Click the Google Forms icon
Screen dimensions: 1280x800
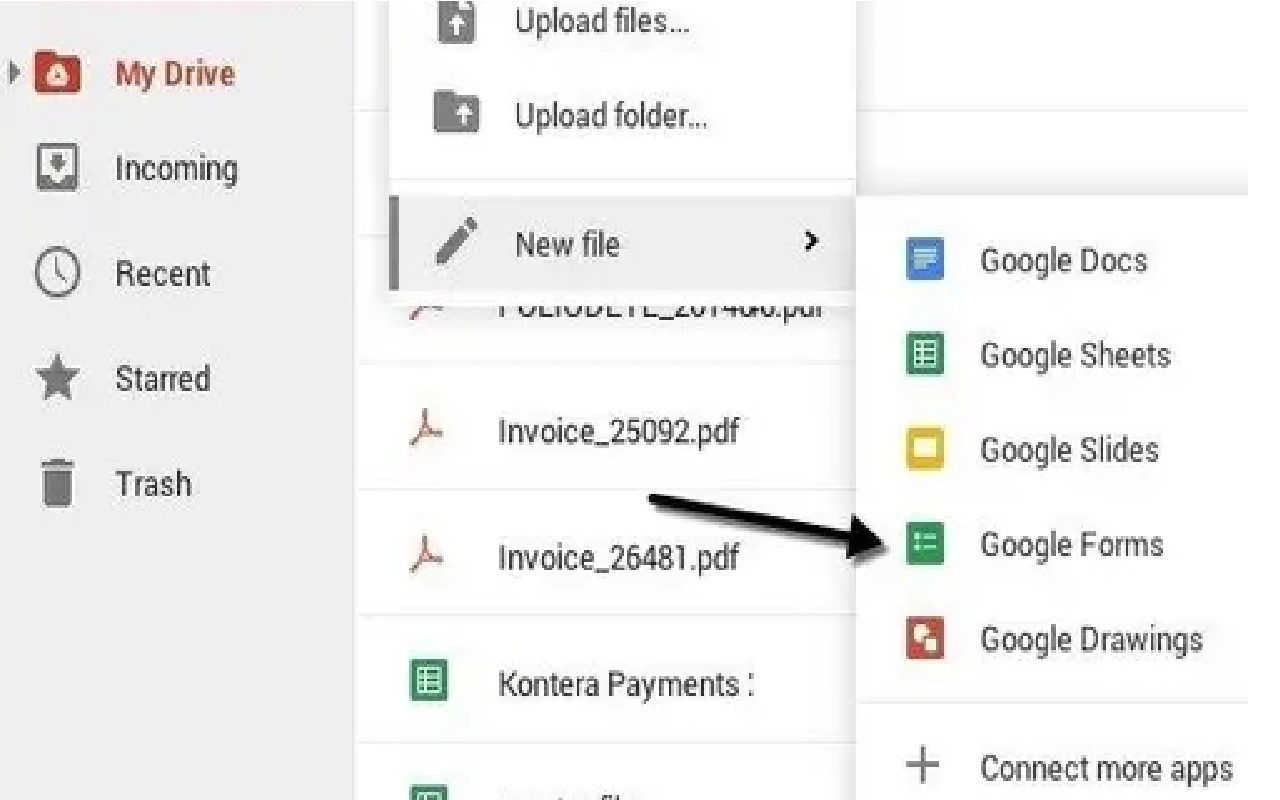tap(925, 543)
